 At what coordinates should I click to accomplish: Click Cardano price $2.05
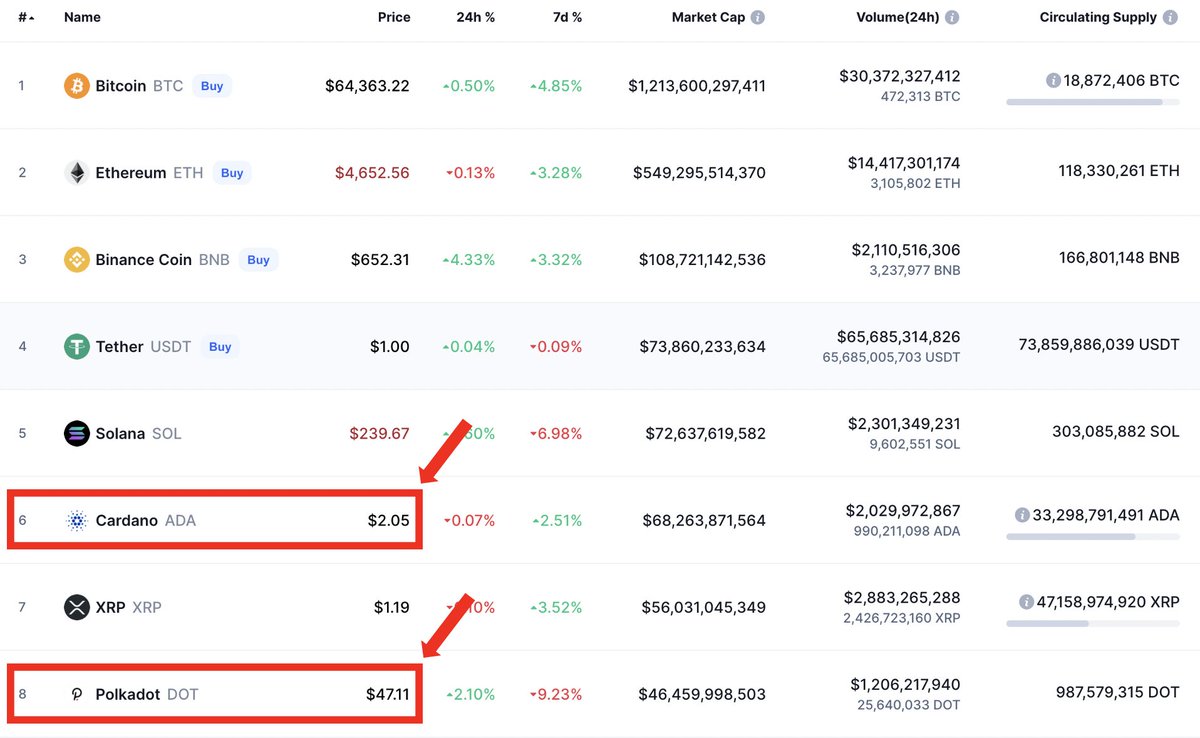(x=388, y=521)
